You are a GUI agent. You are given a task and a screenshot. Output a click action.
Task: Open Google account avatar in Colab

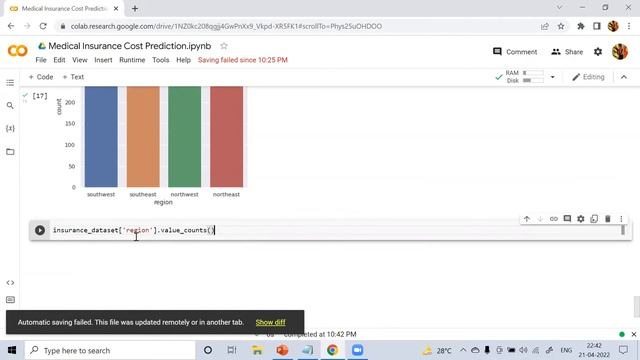click(x=620, y=52)
